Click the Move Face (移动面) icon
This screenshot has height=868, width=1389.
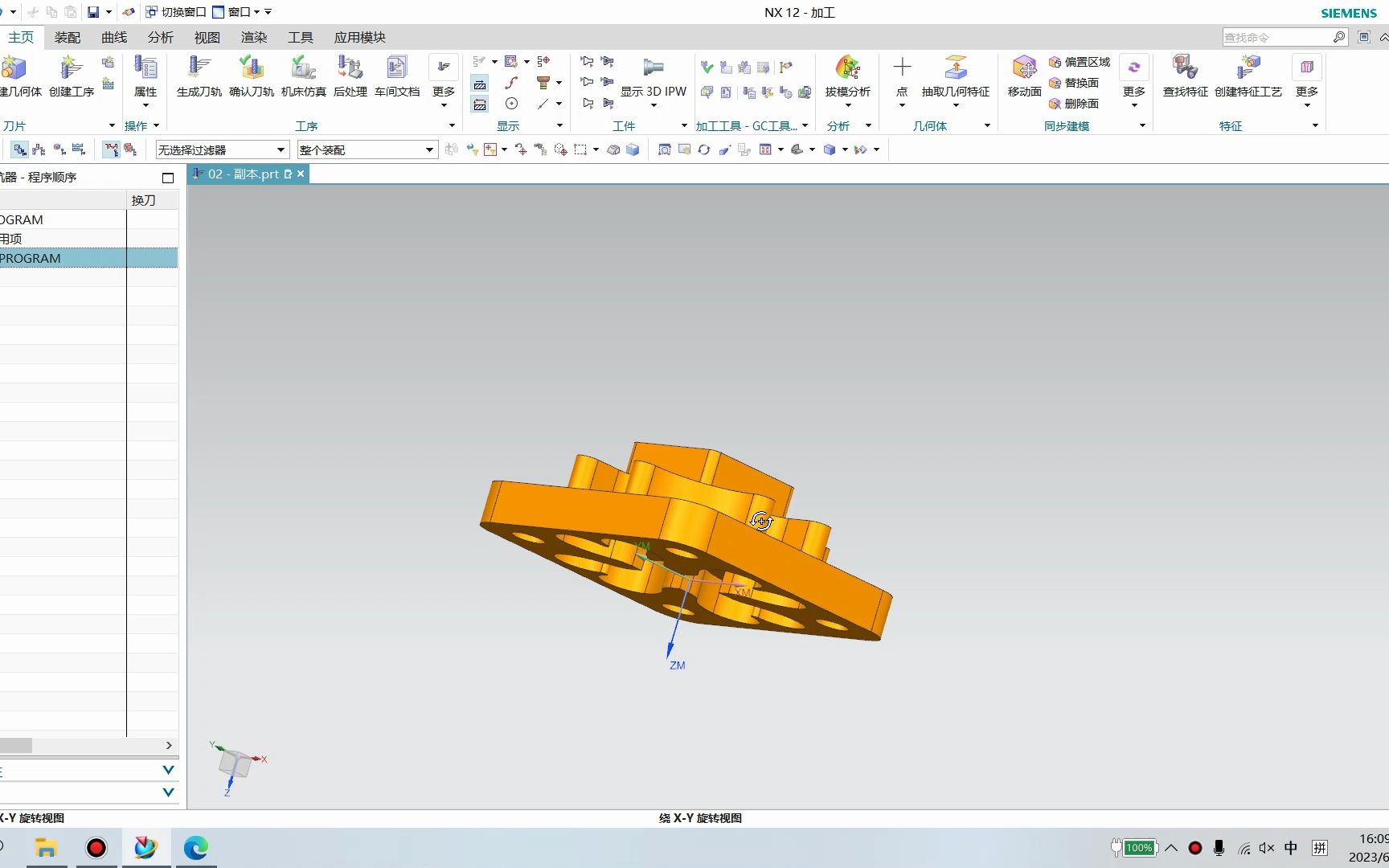click(1024, 76)
